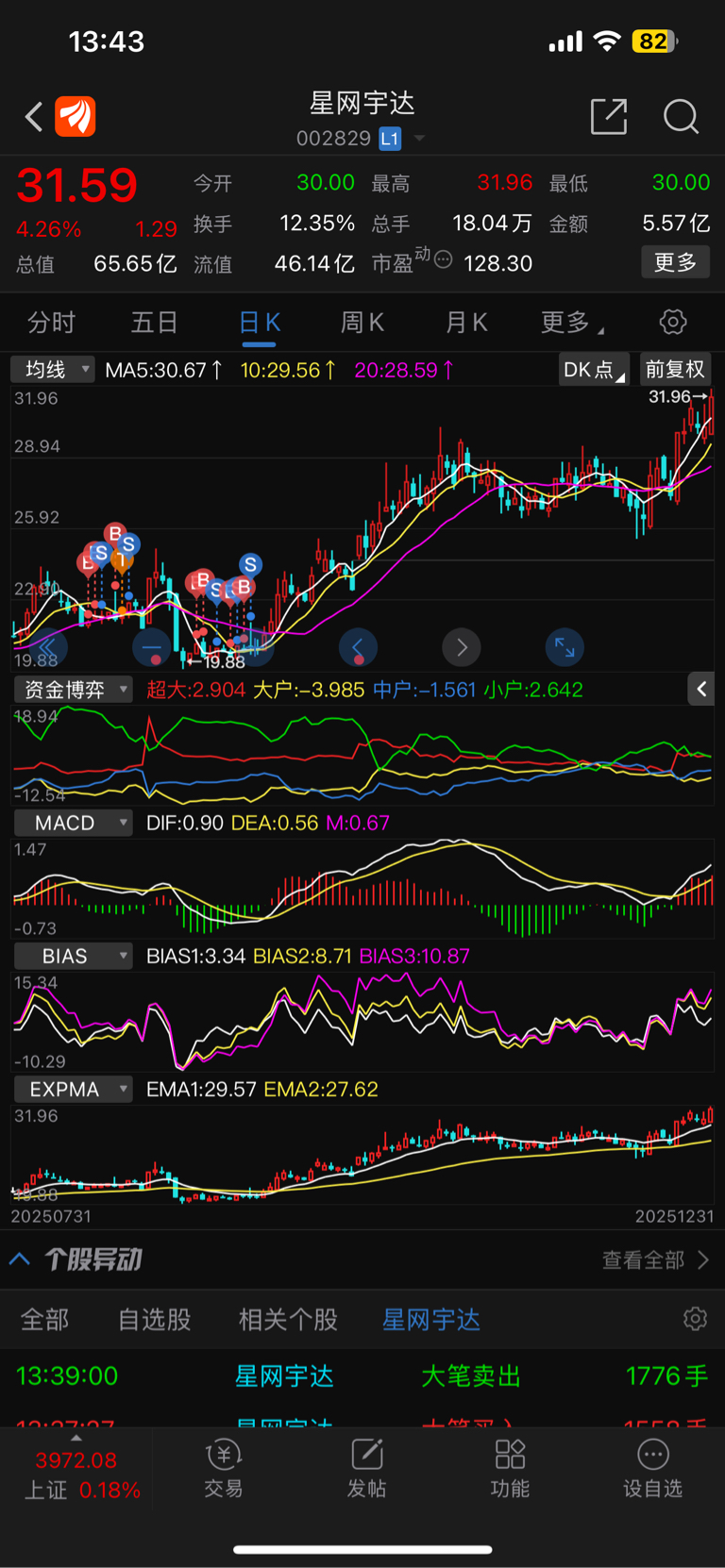Tap the L1 level badge
The height and width of the screenshot is (1568, 725).
(x=390, y=139)
